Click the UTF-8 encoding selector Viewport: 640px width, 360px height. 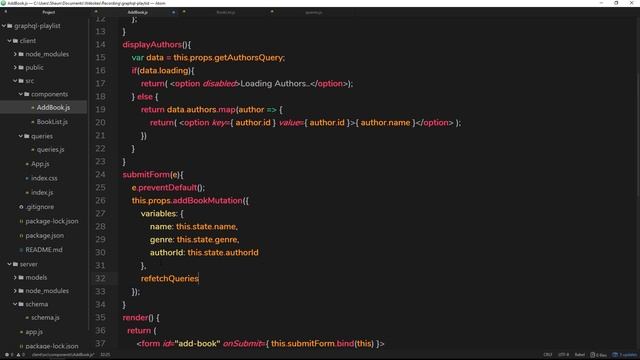(x=564, y=355)
